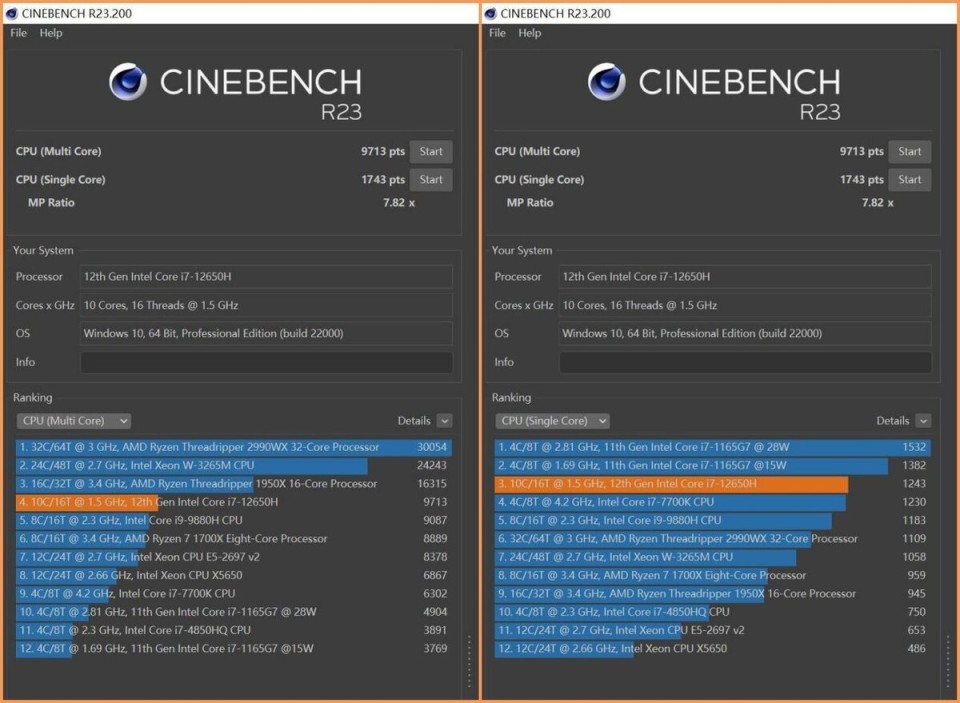Viewport: 960px width, 703px height.
Task: Select Threadripper 1950X row scoring 945
Action: (x=713, y=594)
